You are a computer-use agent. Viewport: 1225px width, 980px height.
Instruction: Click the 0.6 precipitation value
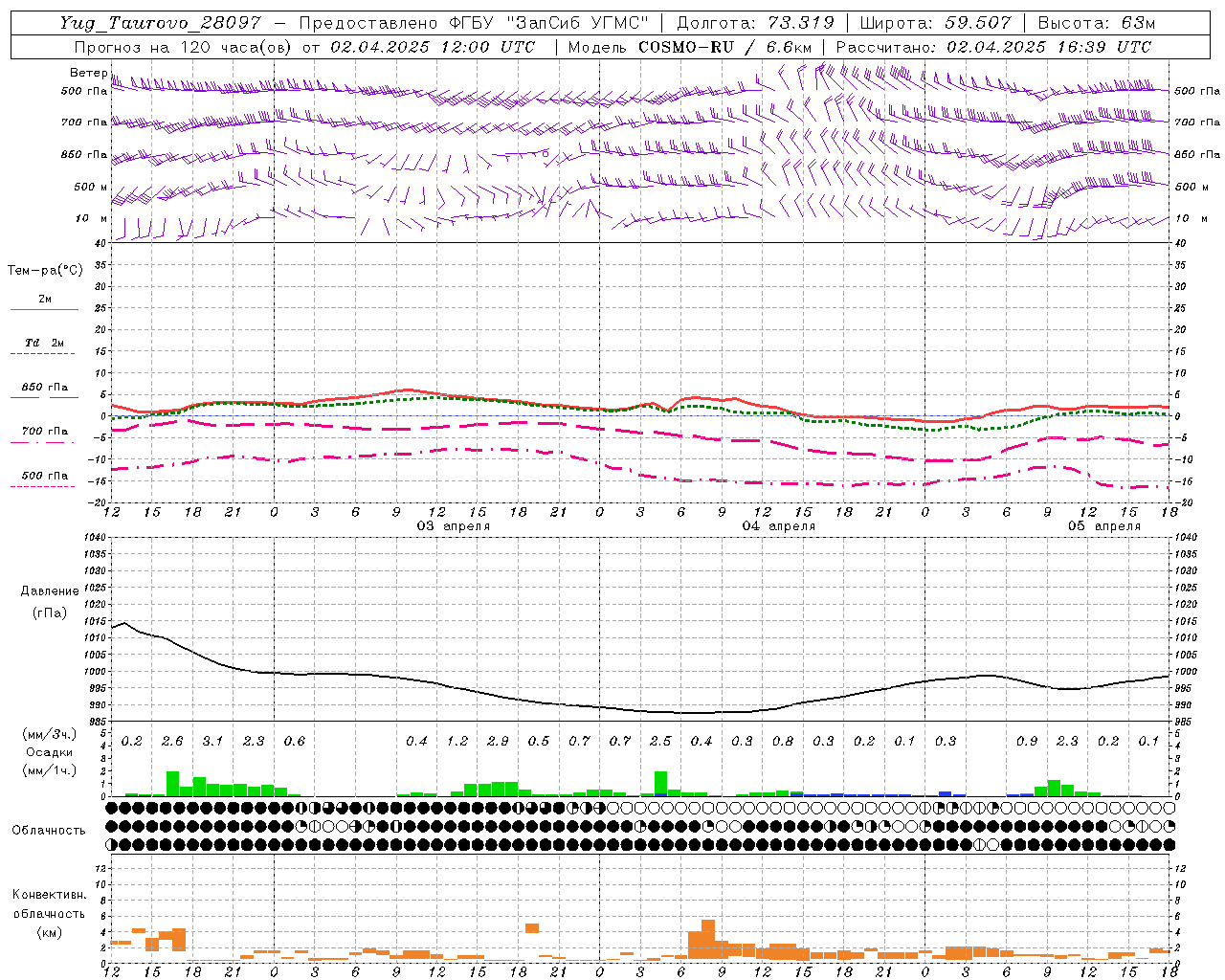pos(295,741)
